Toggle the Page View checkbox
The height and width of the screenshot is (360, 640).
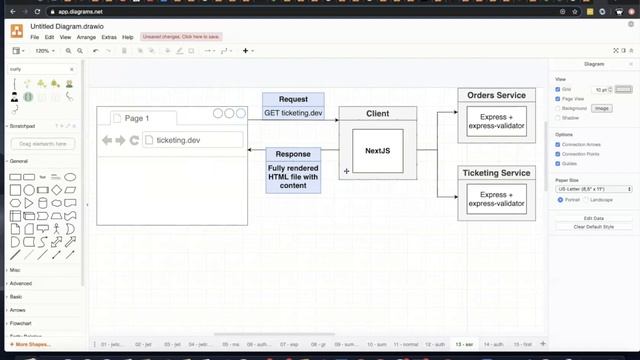558,99
